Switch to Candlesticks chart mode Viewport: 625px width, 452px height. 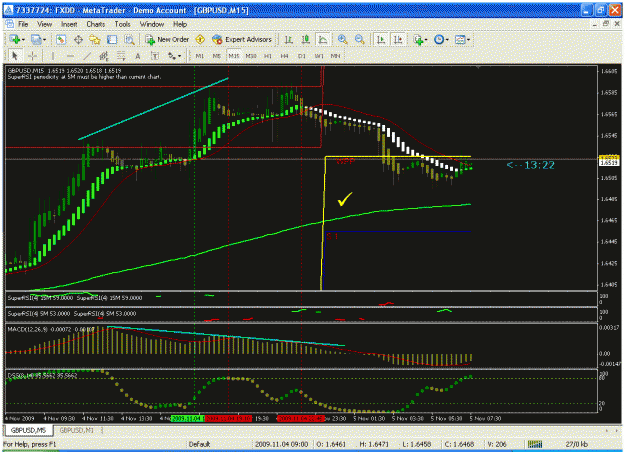pyautogui.click(x=306, y=39)
